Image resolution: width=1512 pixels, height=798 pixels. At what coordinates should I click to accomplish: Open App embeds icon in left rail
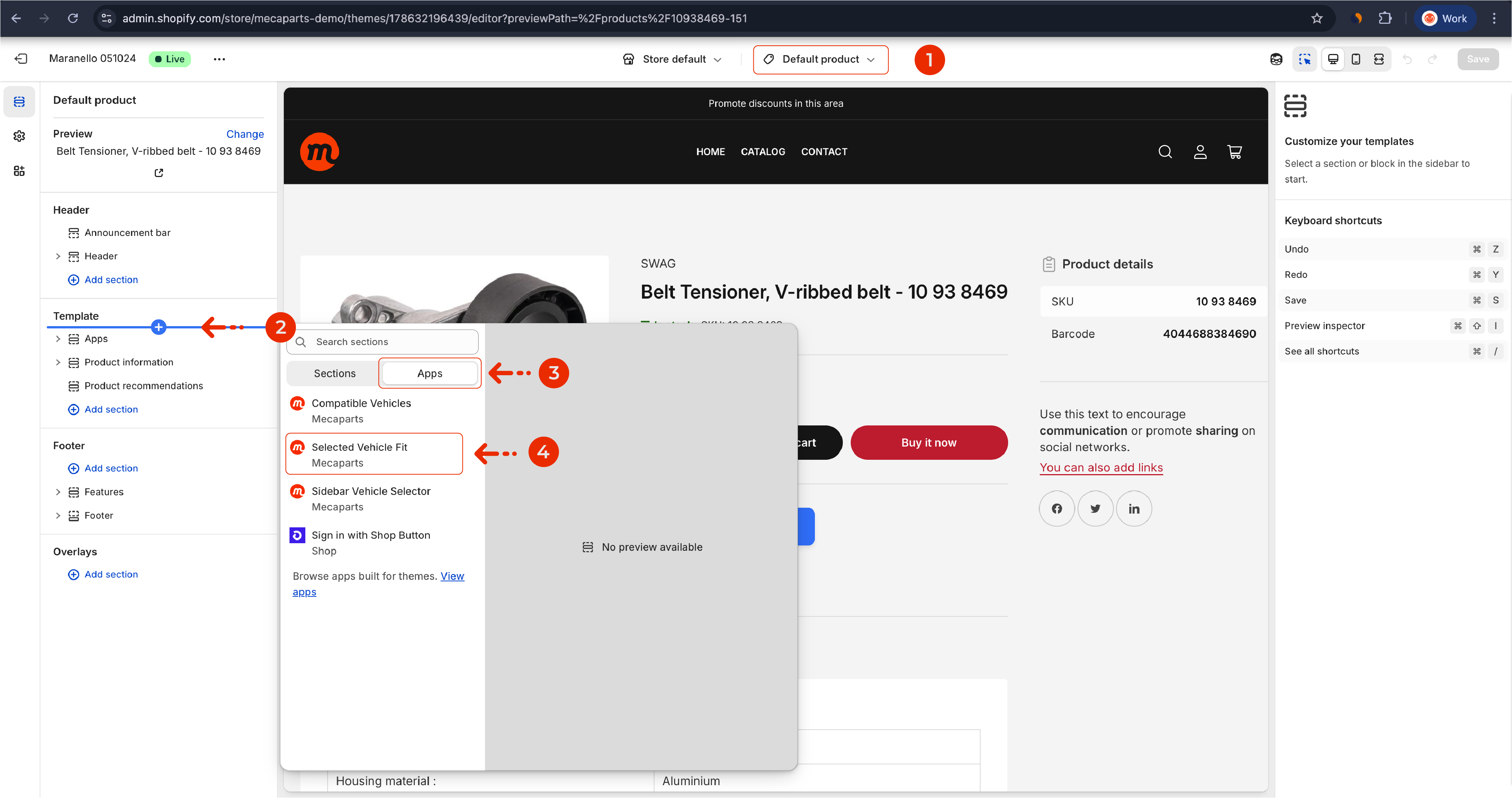(19, 171)
